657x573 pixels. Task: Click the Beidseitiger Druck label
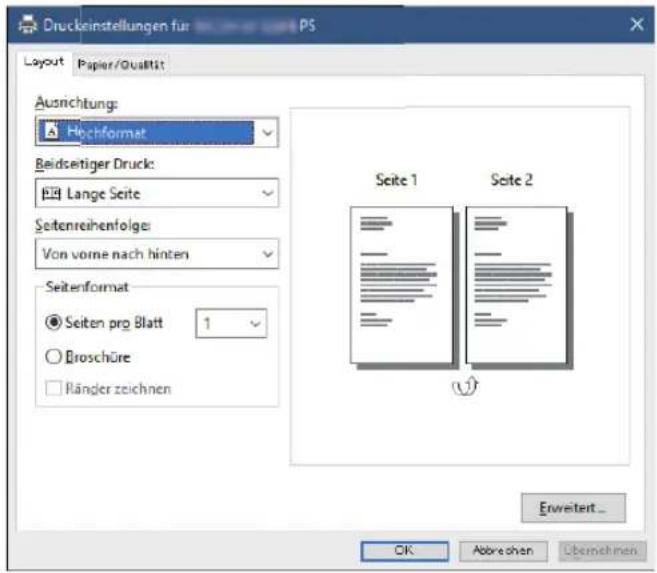[95, 164]
